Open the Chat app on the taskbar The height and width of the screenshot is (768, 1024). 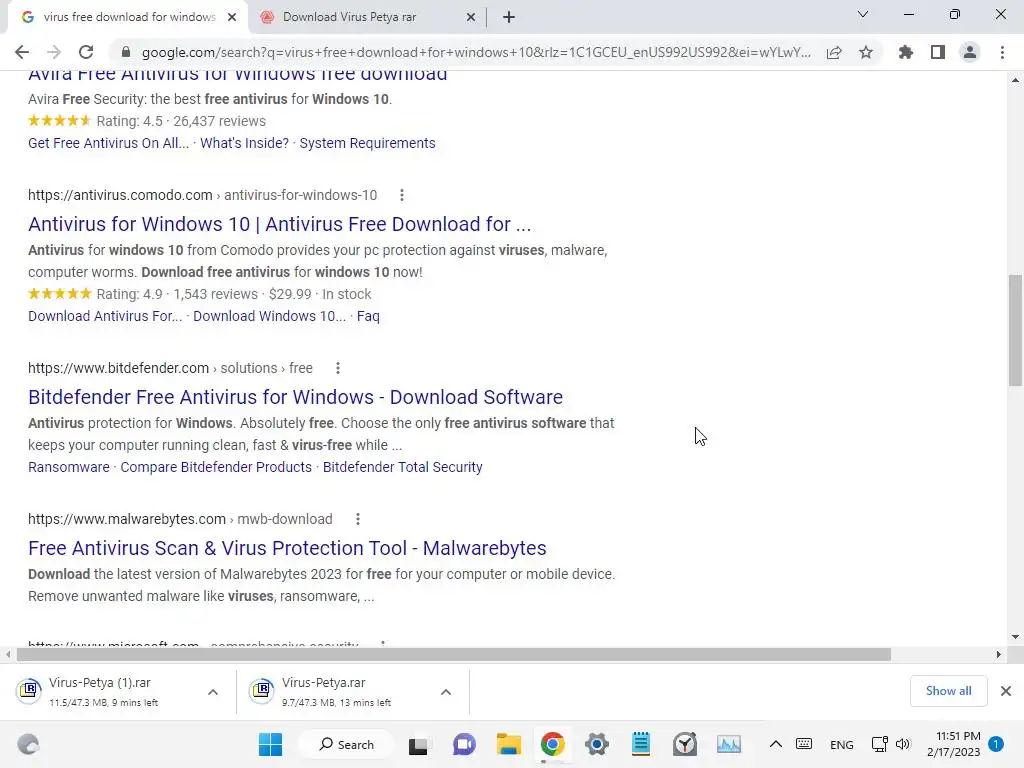click(464, 744)
